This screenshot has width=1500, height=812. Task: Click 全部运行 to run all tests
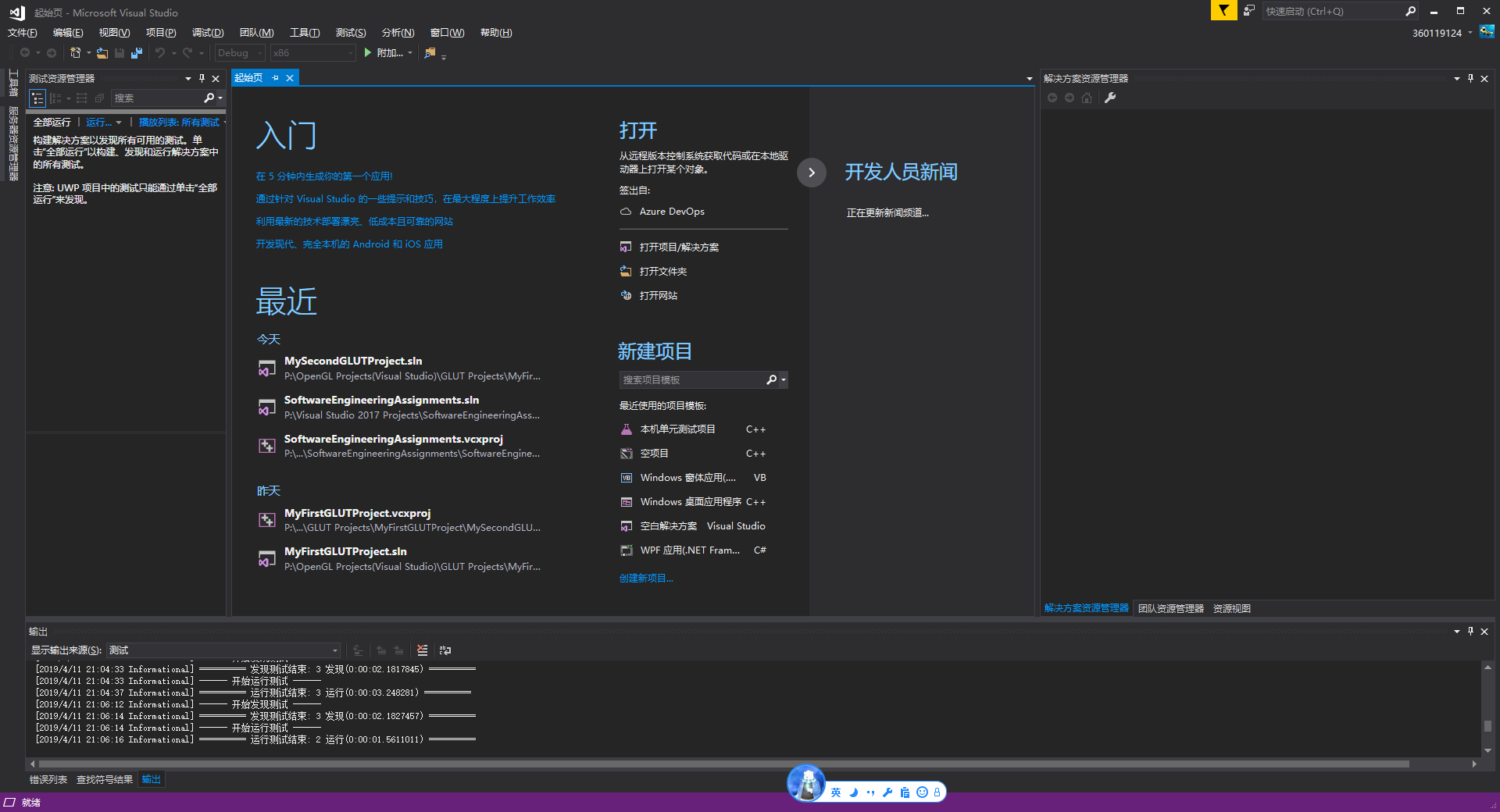pyautogui.click(x=52, y=123)
